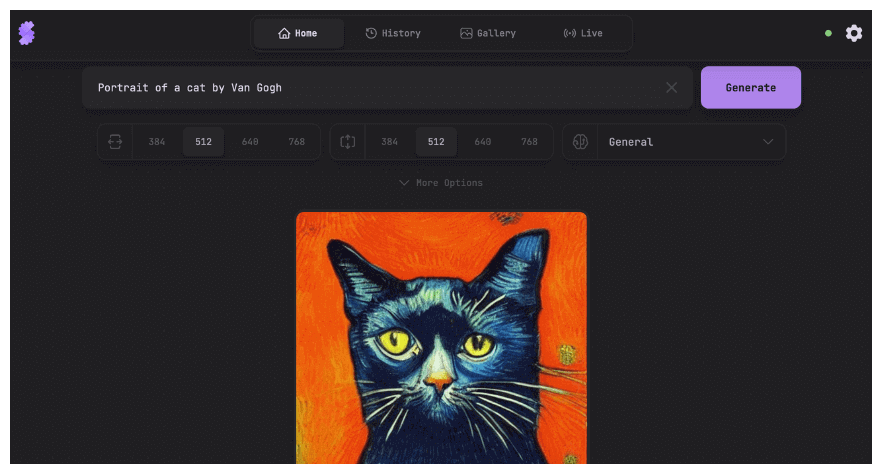Image resolution: width=882 pixels, height=474 pixels.
Task: Open the Gallery tab
Action: tap(487, 33)
